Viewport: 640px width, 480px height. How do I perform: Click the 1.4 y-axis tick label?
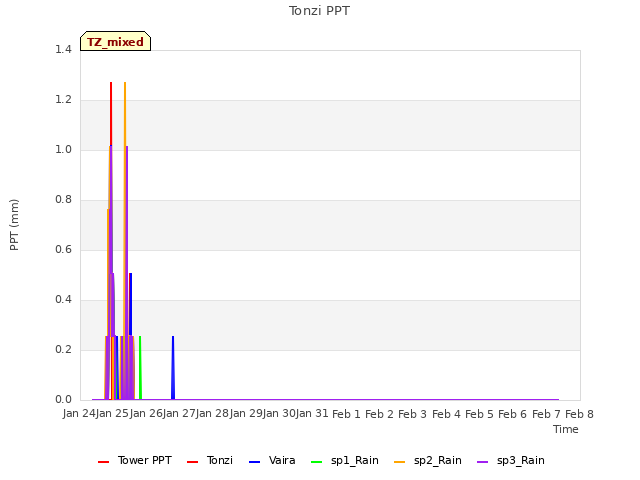[63, 49]
